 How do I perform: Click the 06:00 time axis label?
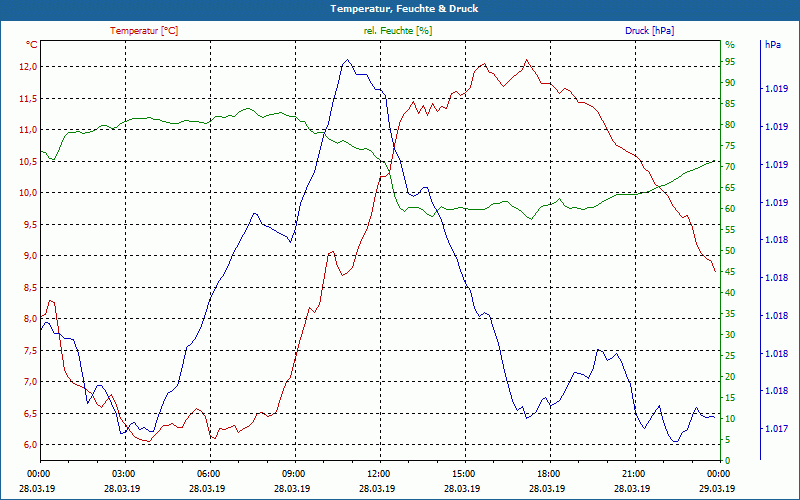[x=208, y=474]
